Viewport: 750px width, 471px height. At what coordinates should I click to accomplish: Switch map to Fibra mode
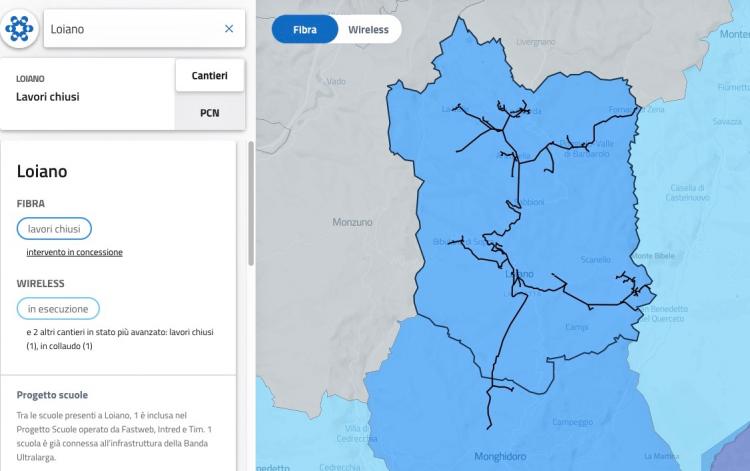click(x=305, y=30)
